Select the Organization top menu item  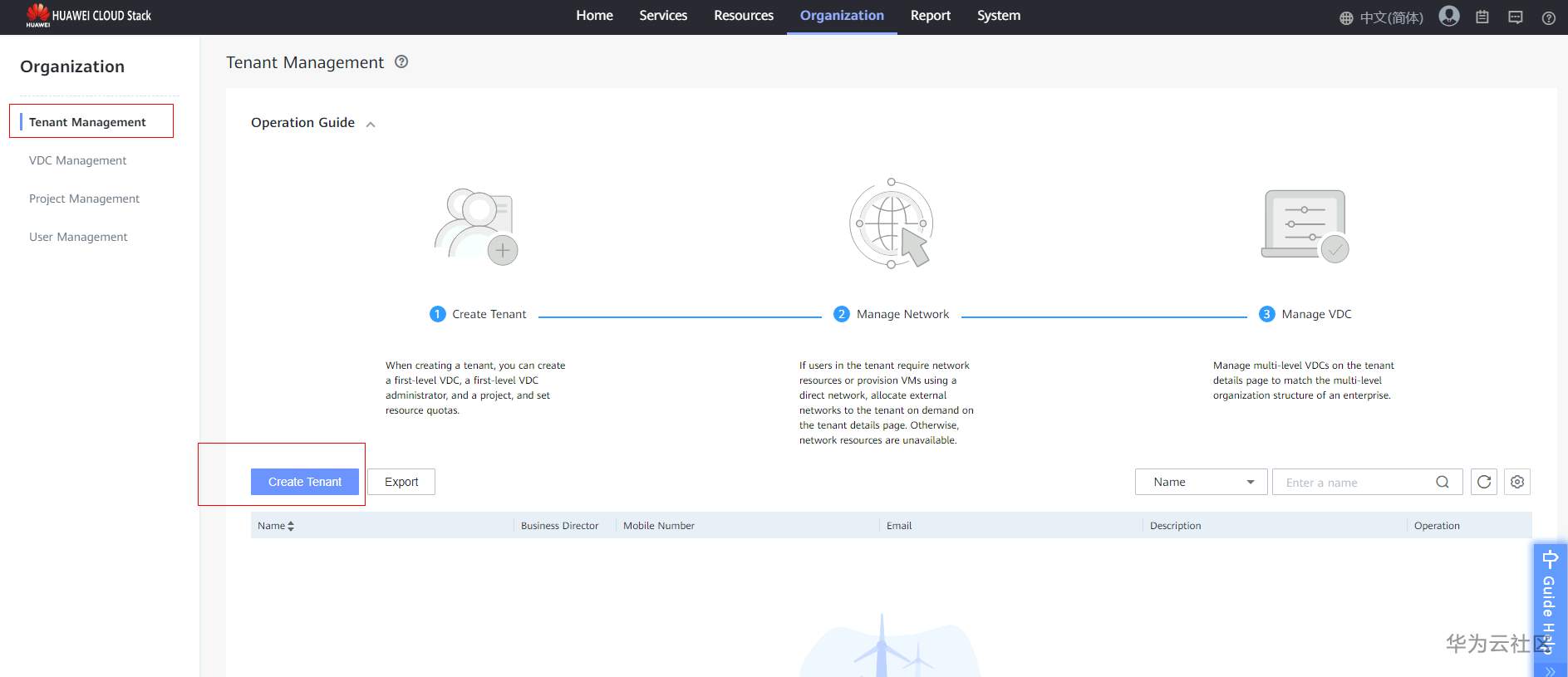pos(842,16)
